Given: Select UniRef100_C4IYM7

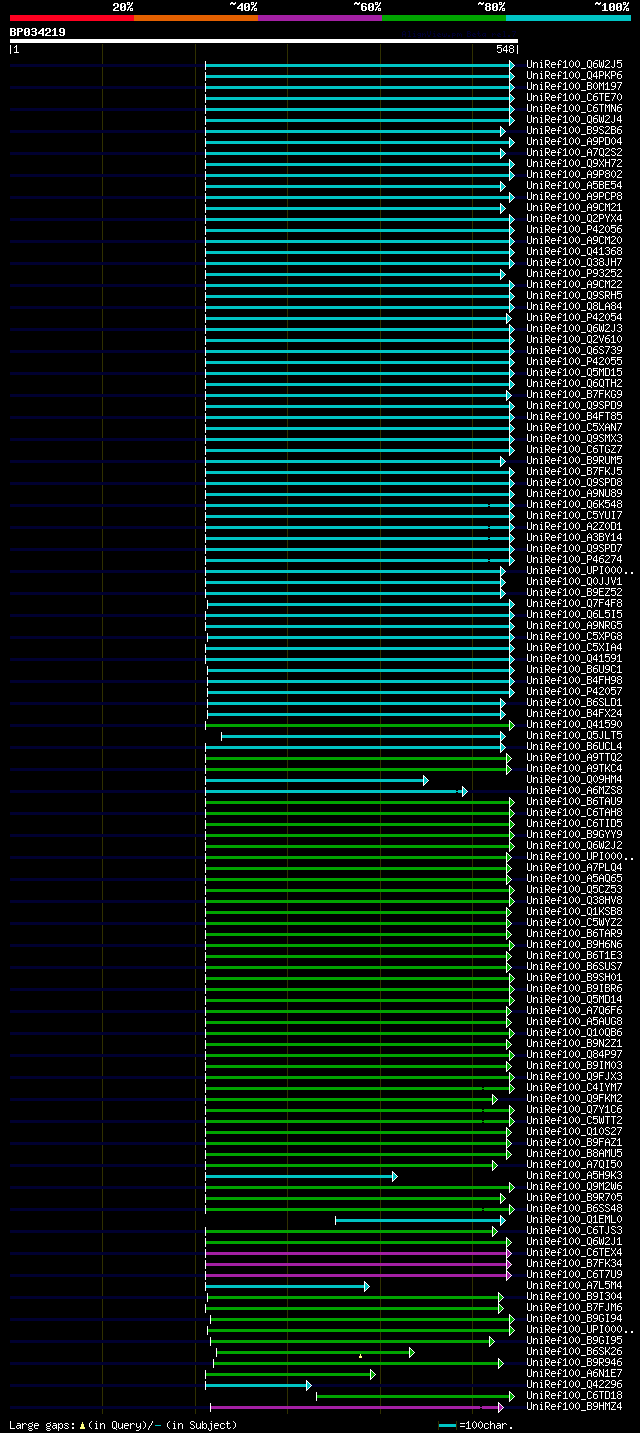Looking at the screenshot, I should coord(574,1087).
